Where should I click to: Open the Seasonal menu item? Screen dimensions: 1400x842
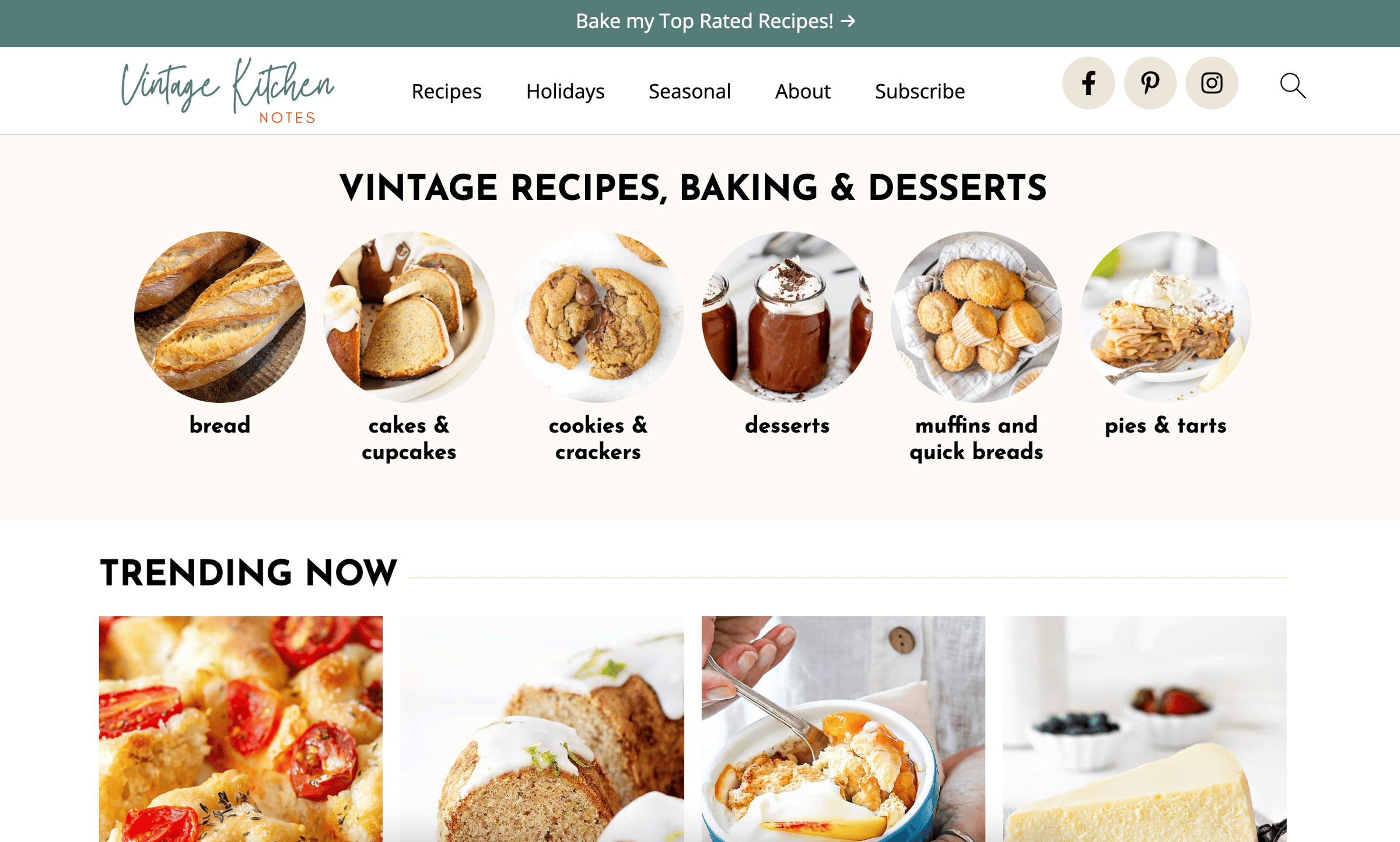point(689,91)
